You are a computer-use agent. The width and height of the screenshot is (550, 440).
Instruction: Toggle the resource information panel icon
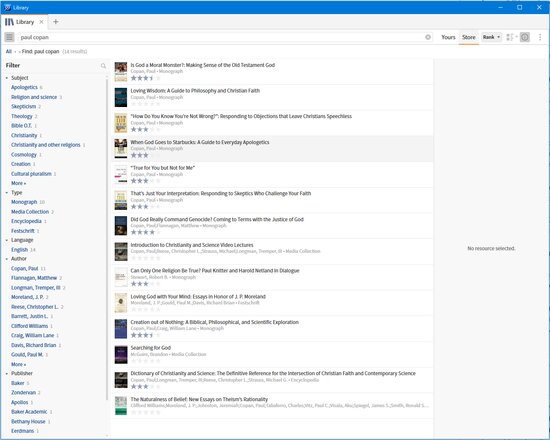coord(525,37)
